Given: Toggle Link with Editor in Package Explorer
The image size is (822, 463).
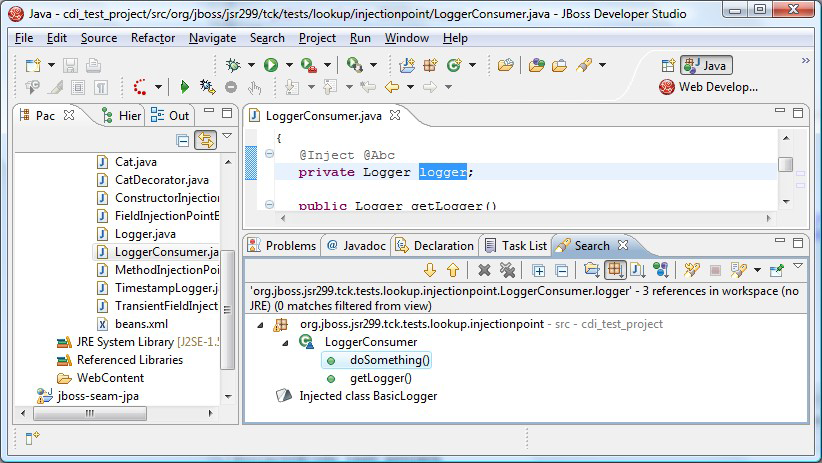Looking at the screenshot, I should click(x=206, y=140).
